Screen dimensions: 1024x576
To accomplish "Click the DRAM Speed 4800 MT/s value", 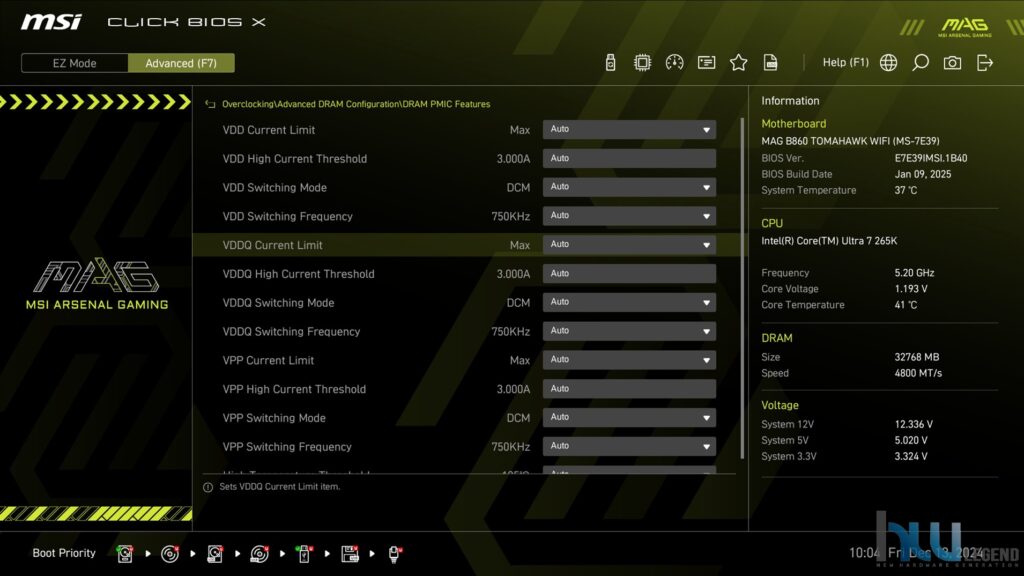I will pyautogui.click(x=918, y=373).
